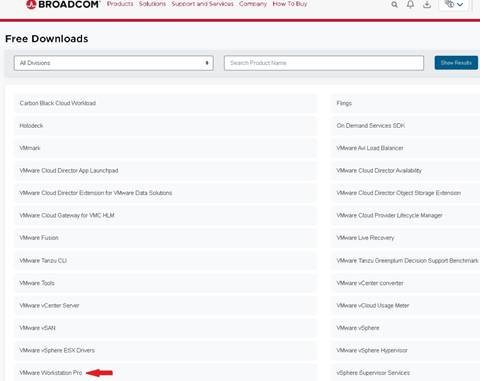Open the How To Buy menu
Viewport: 480px width, 381px height.
click(x=290, y=4)
